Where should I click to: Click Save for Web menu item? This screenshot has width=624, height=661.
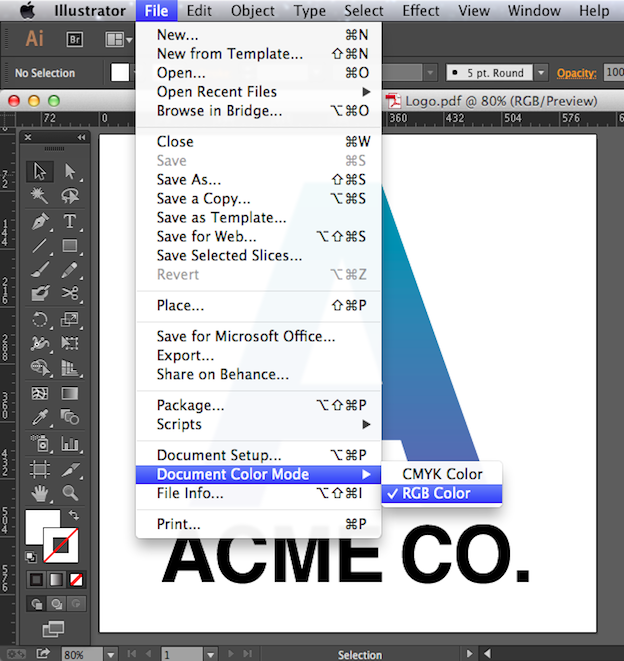coord(206,237)
